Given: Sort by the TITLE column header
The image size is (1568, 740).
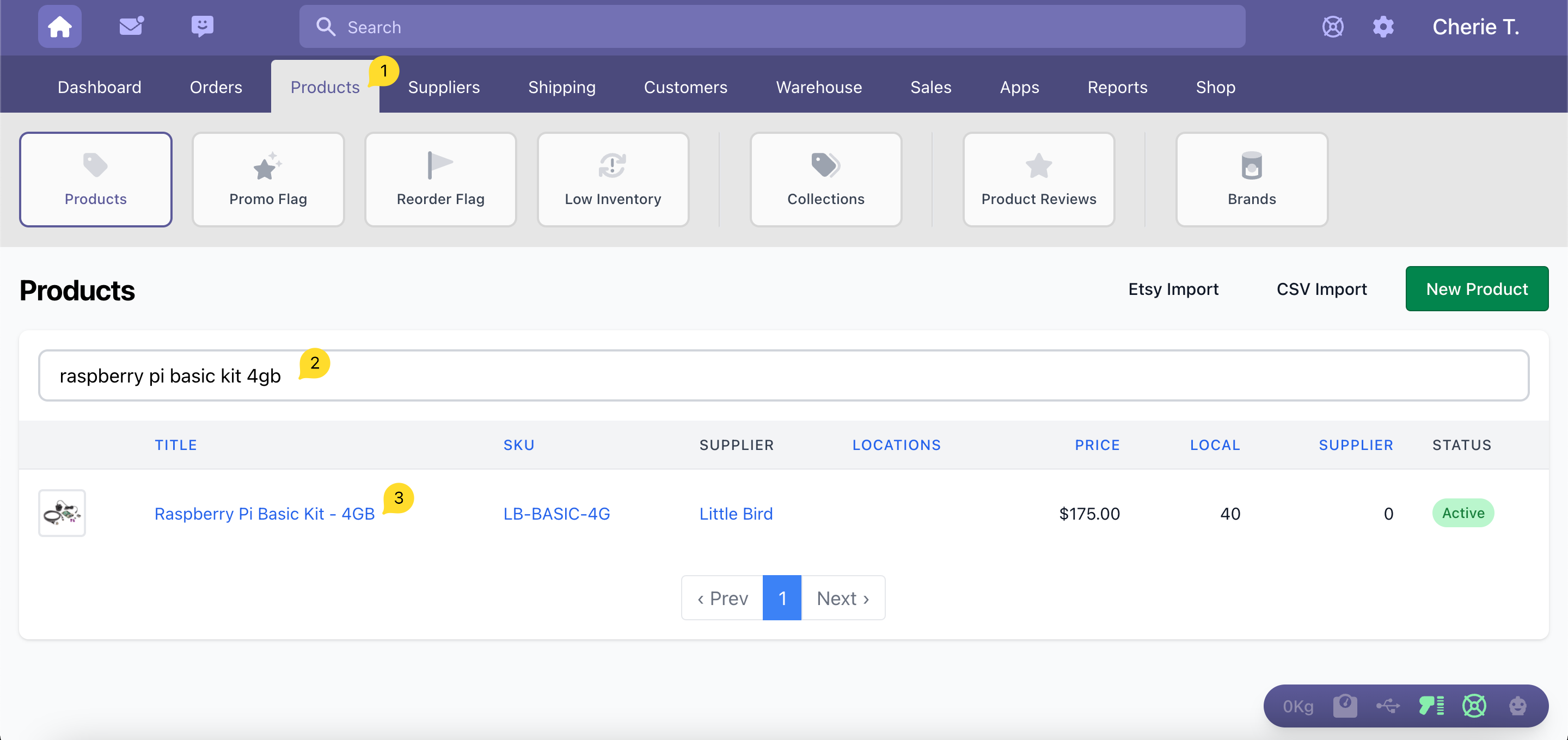Looking at the screenshot, I should click(175, 445).
